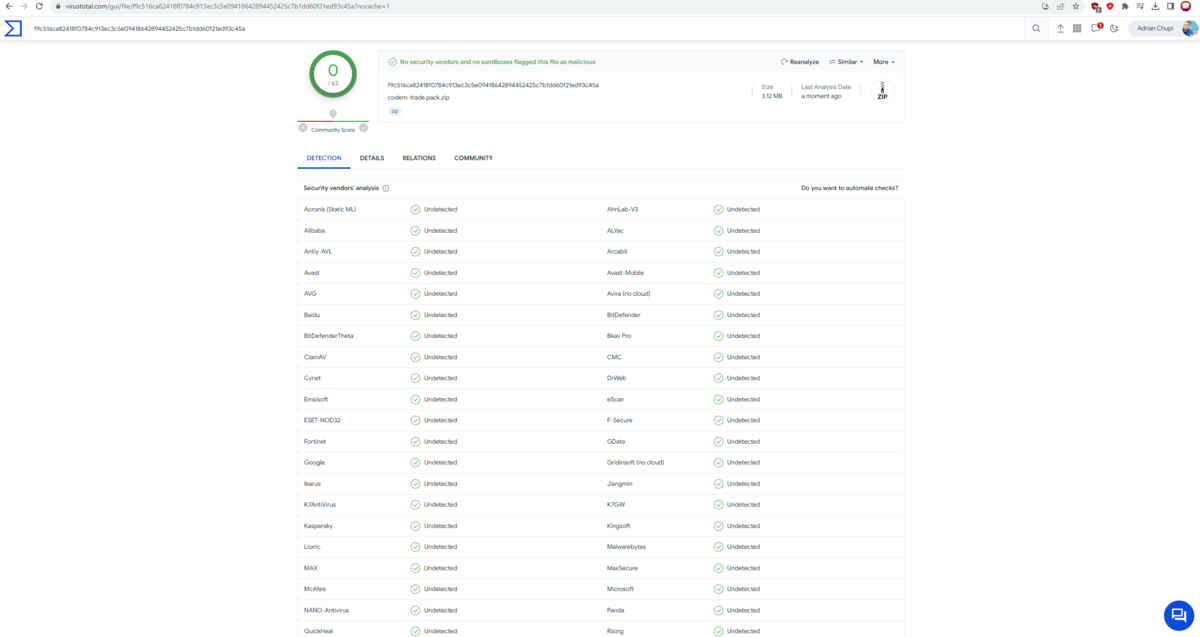The width and height of the screenshot is (1200, 637).
Task: Open Adrian Chupi account menu
Action: pos(1163,28)
